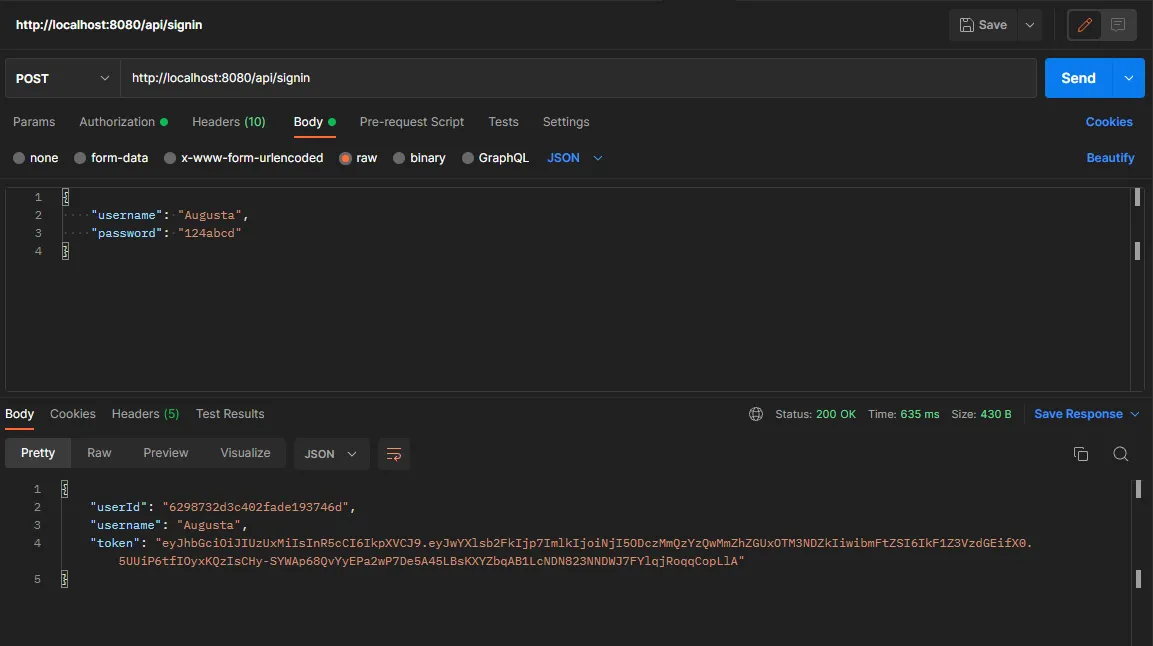The width and height of the screenshot is (1153, 646).
Task: Expand the Save options dropdown arrow
Action: 1030,25
